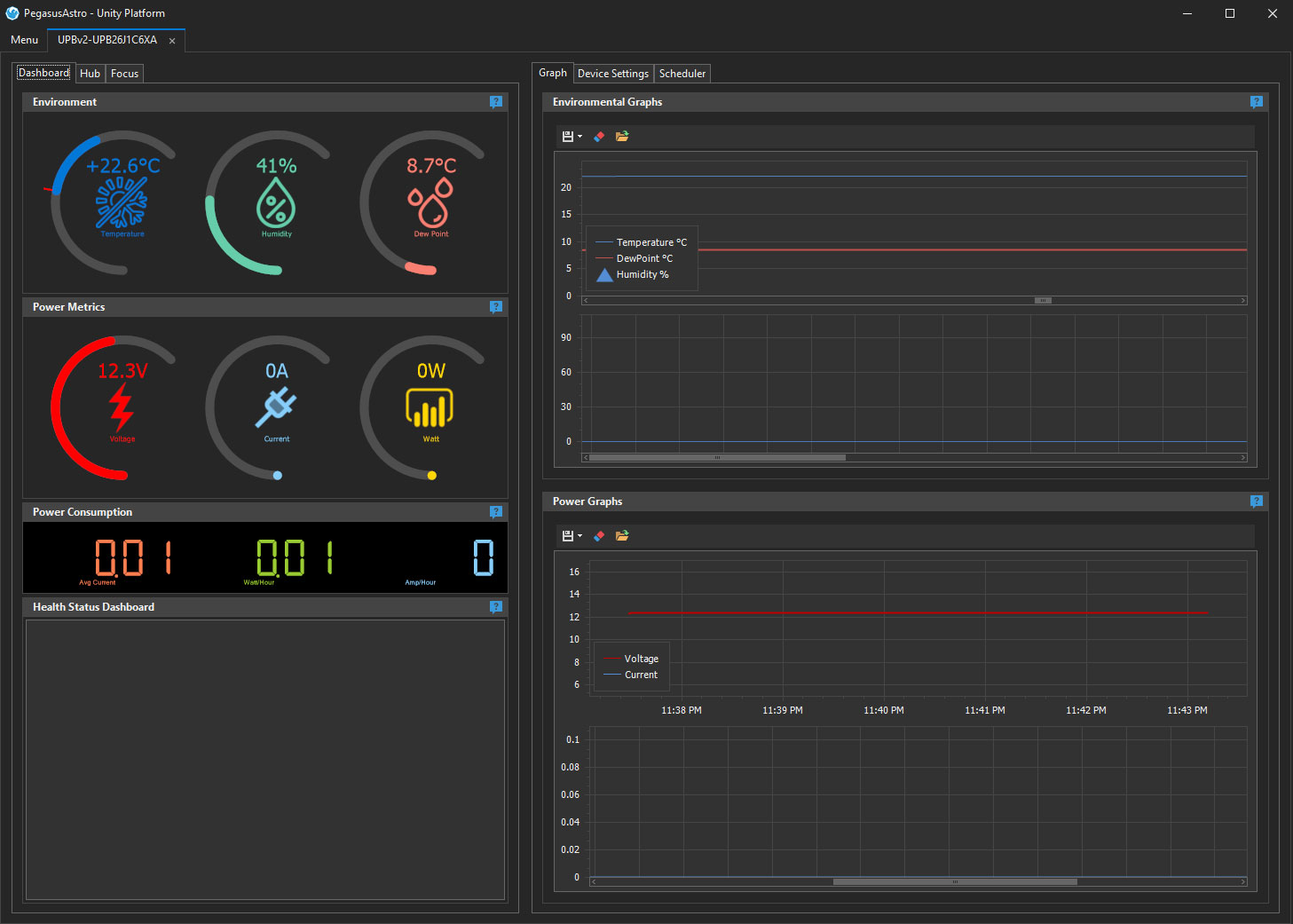
Task: Click the current plug gauge icon
Action: (276, 407)
